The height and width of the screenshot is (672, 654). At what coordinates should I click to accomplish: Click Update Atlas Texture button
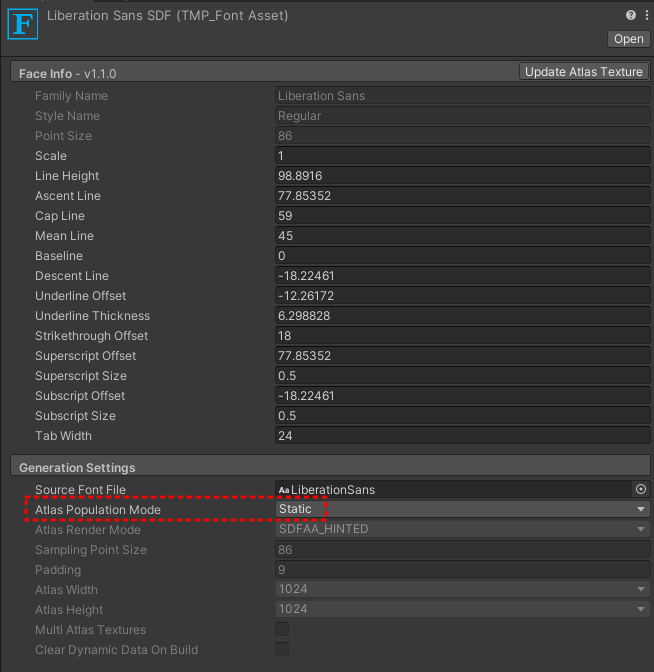tap(583, 72)
